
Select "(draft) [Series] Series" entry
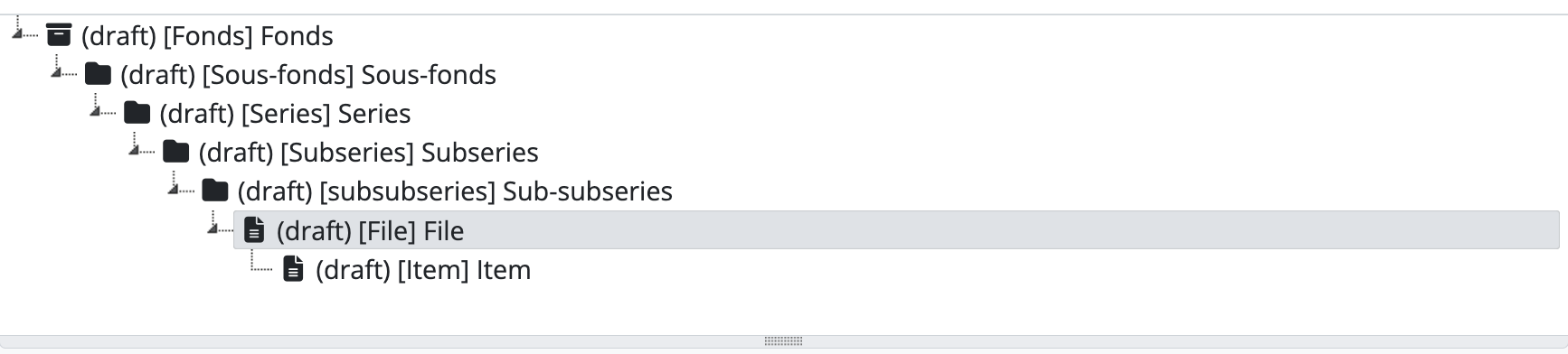pos(285,114)
